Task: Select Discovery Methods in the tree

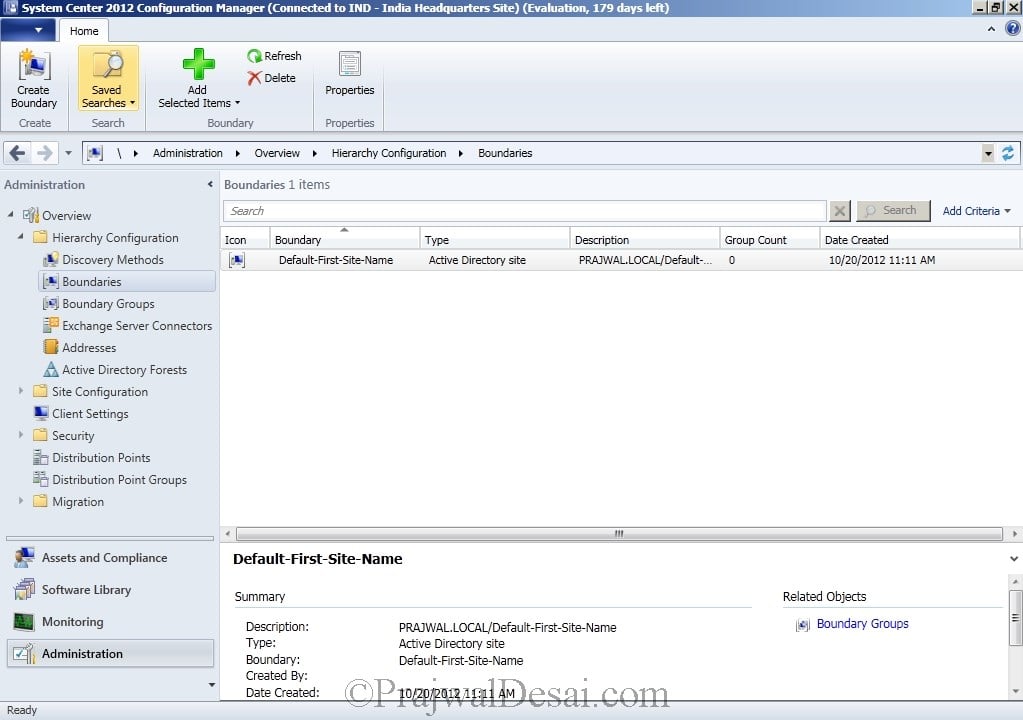Action: coord(113,260)
